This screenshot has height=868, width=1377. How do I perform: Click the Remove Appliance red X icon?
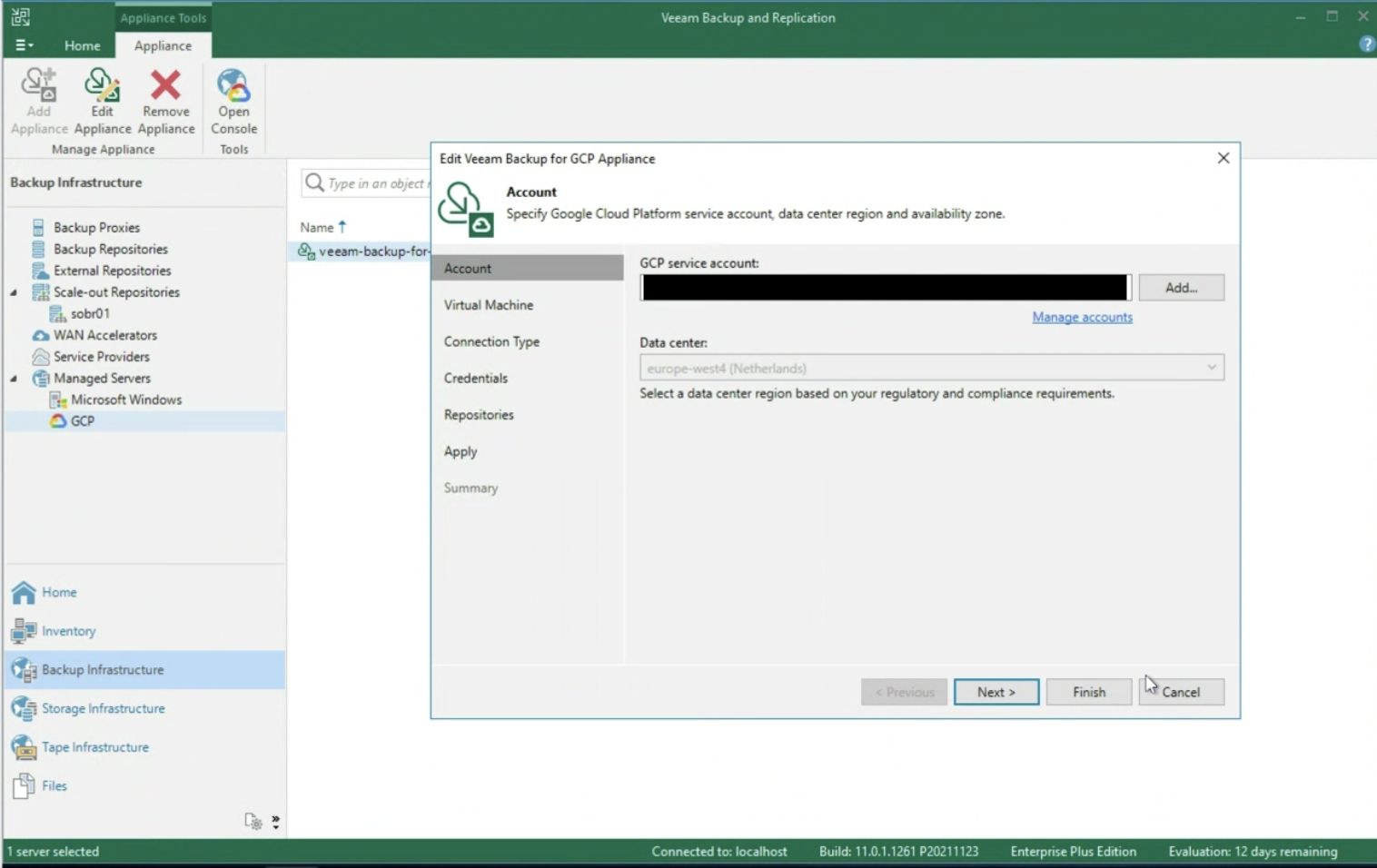165,85
